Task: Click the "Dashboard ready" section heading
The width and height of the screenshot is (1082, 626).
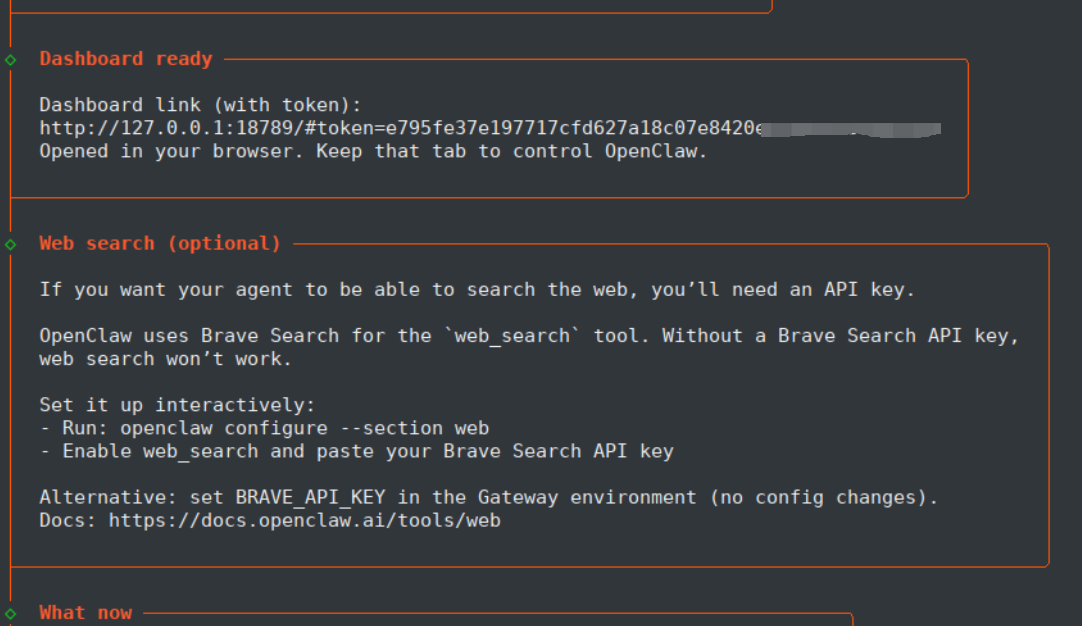Action: [126, 59]
